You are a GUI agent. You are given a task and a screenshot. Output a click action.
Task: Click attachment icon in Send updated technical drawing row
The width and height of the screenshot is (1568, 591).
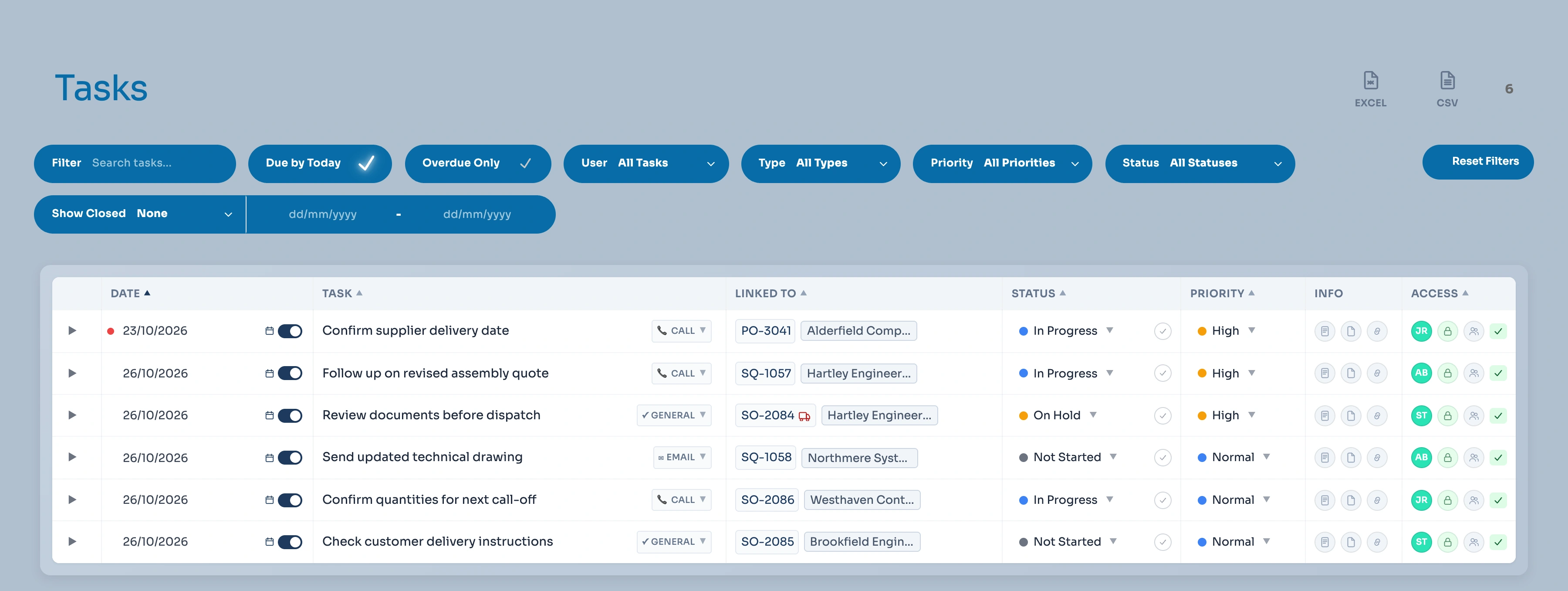pyautogui.click(x=1377, y=458)
